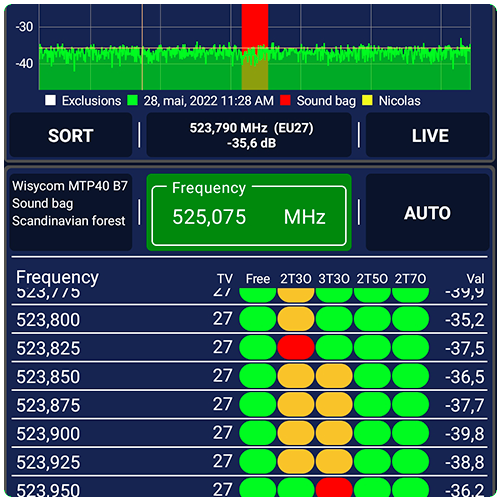Click green 2T70 indicator for 523,900
500x500 pixels.
pos(410,433)
